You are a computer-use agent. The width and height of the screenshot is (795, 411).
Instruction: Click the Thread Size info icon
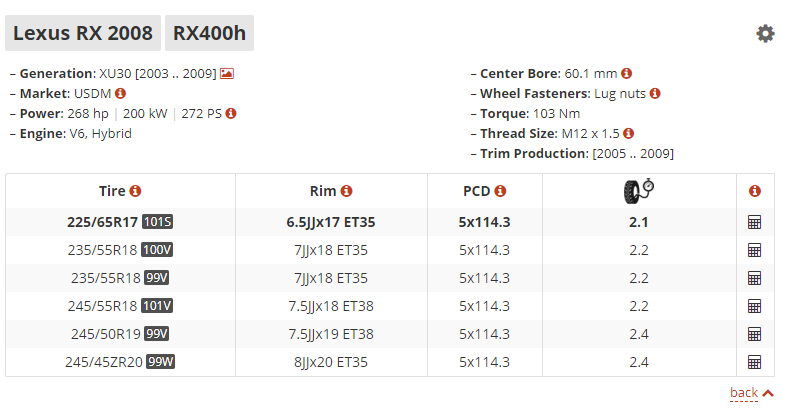pyautogui.click(x=629, y=133)
